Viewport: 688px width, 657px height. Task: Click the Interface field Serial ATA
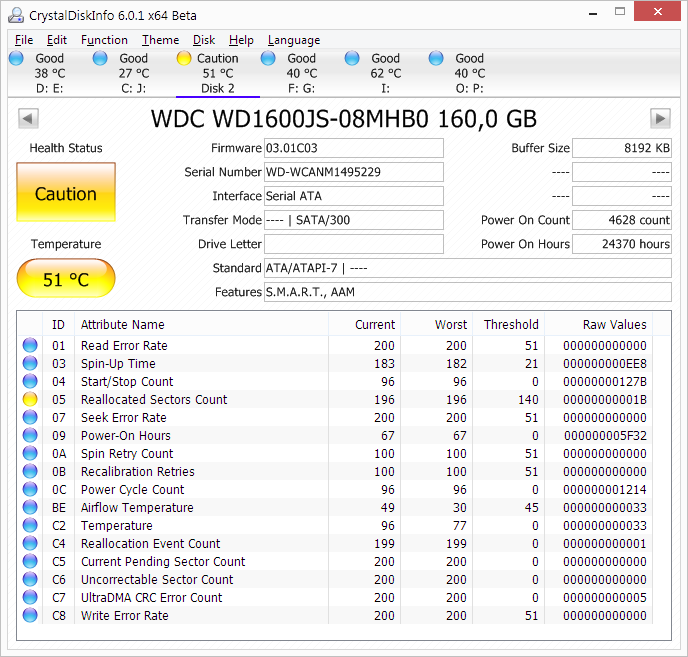click(x=354, y=196)
